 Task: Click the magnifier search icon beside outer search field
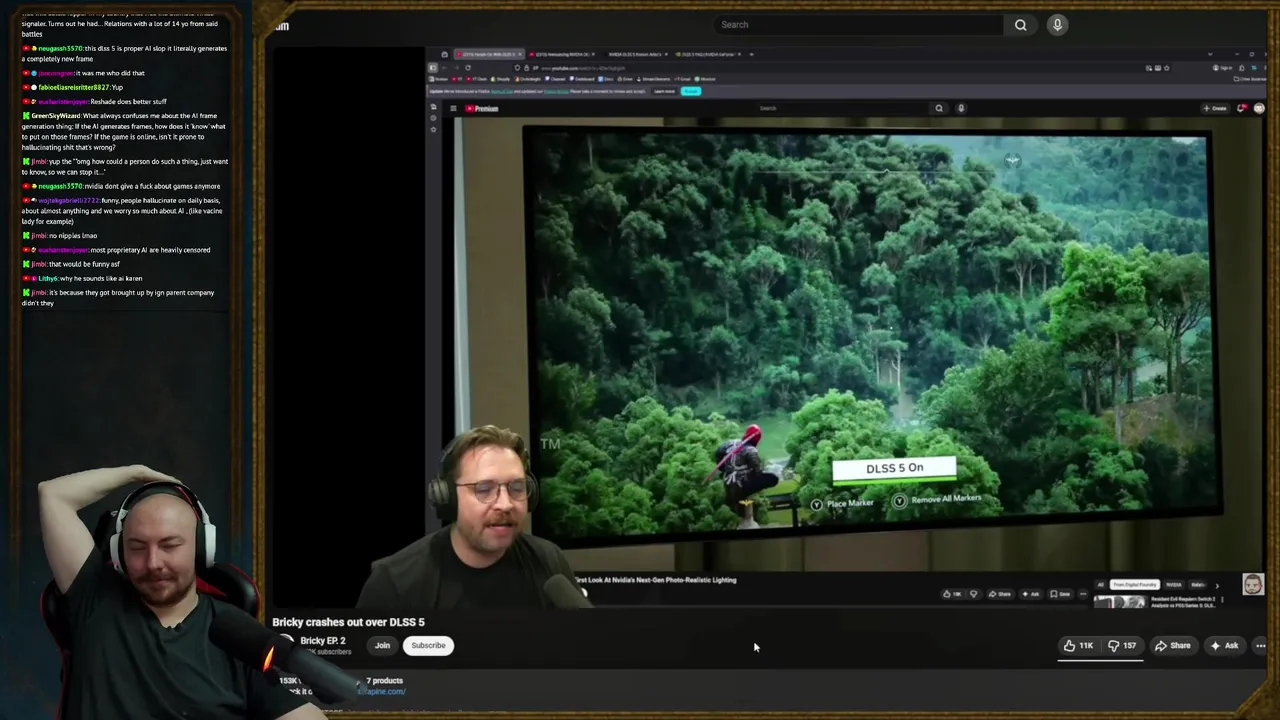click(1020, 25)
